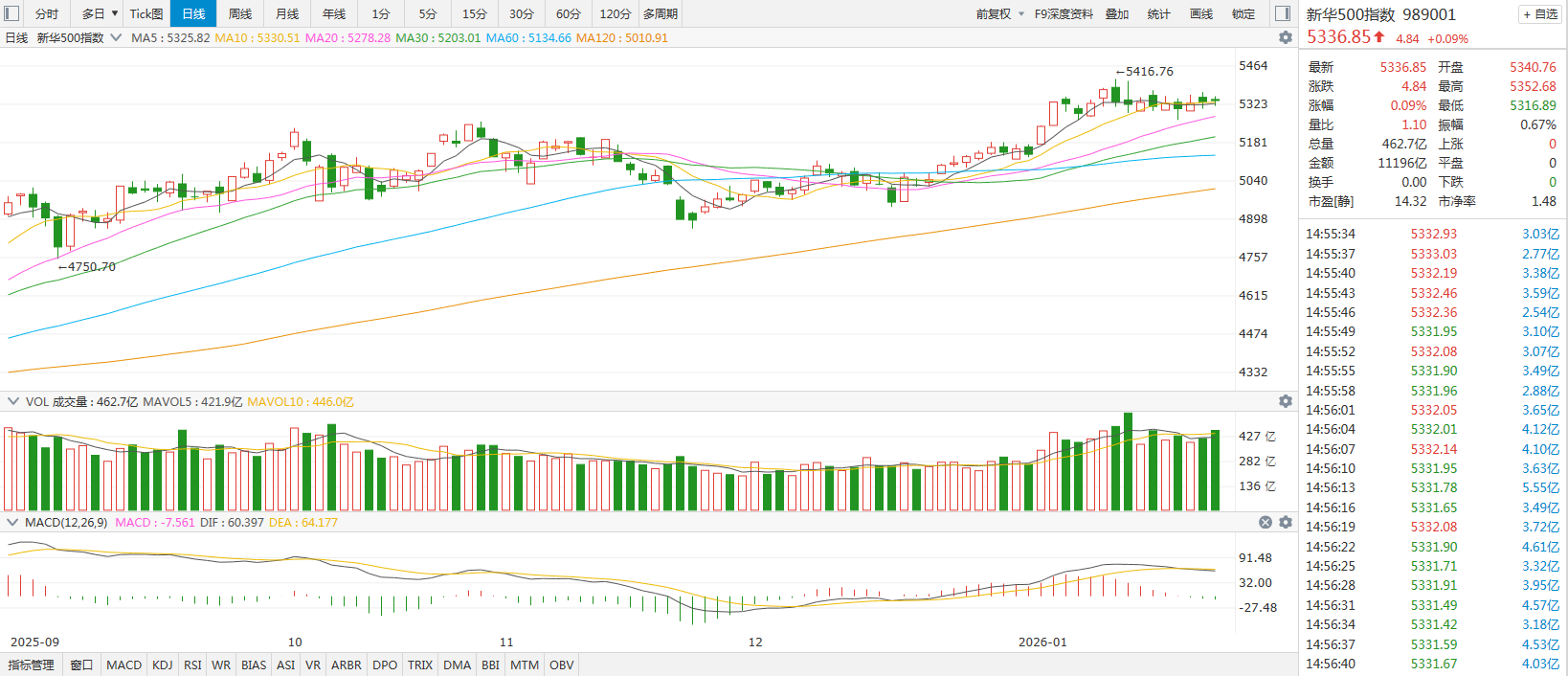Switch to the 周线 weekly tab
Screen dimensions: 1568x676
(240, 13)
